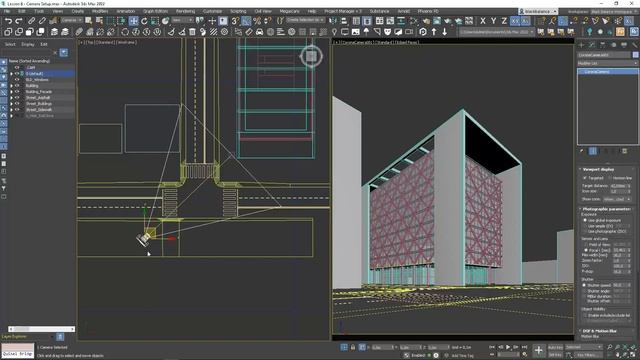Click the ViewCube in Top viewport
640x360 pixels.
pos(311,56)
